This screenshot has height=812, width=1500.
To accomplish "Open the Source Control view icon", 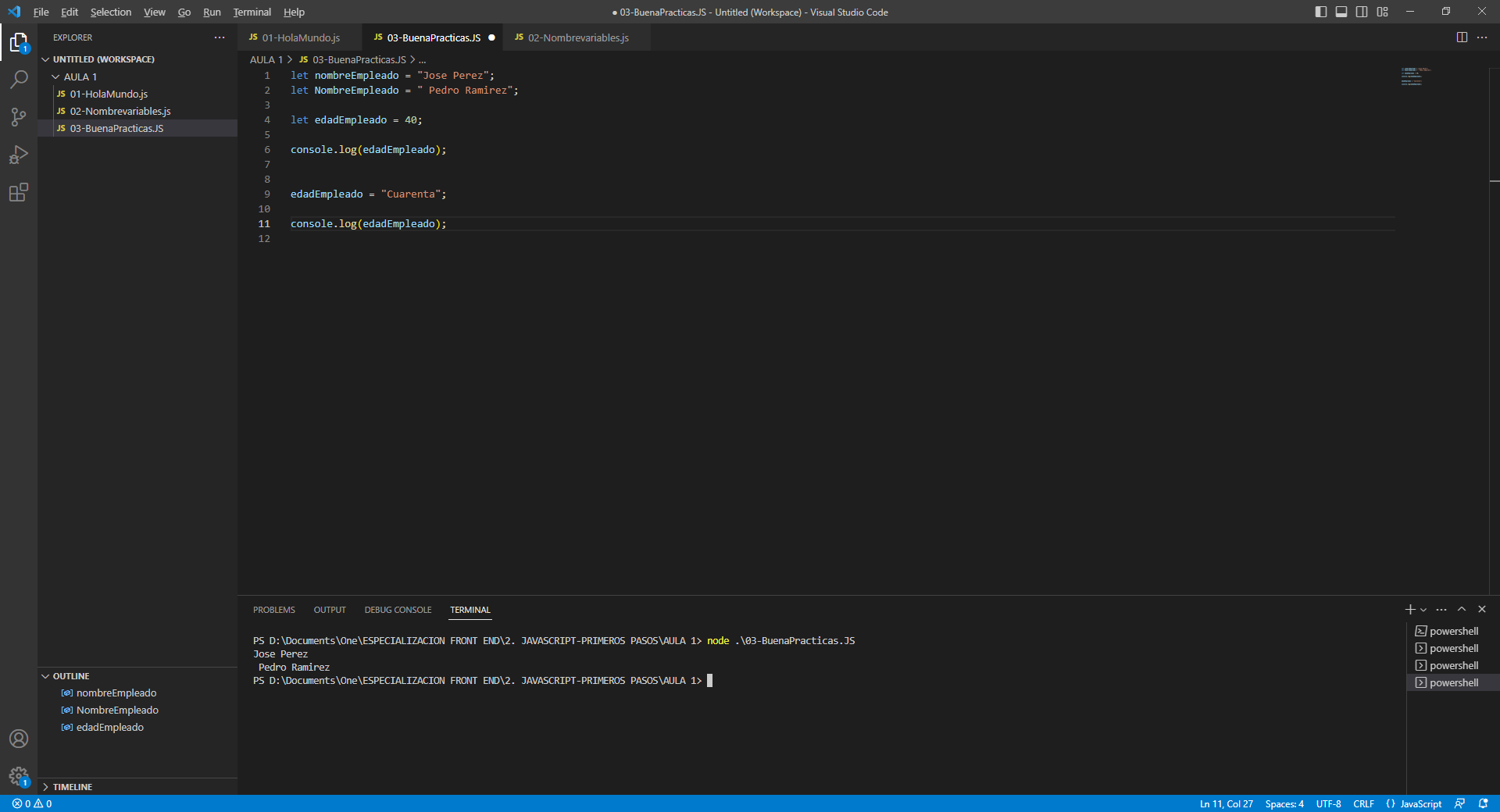I will coord(19,117).
